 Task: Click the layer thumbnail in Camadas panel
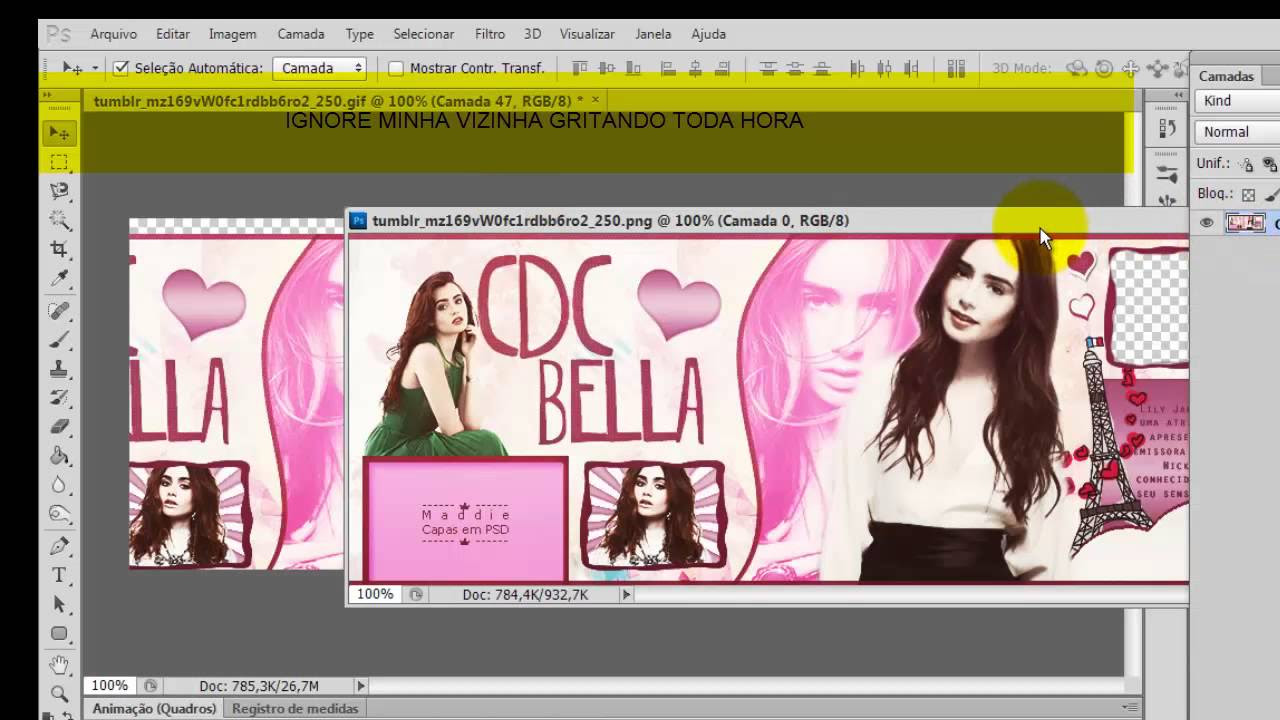[x=1245, y=223]
